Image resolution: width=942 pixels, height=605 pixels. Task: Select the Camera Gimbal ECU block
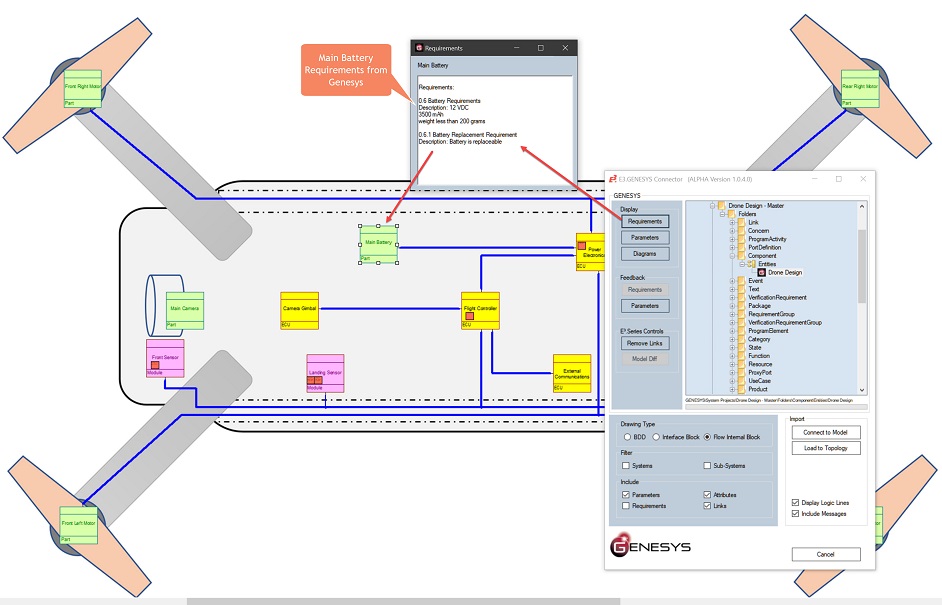[x=299, y=311]
